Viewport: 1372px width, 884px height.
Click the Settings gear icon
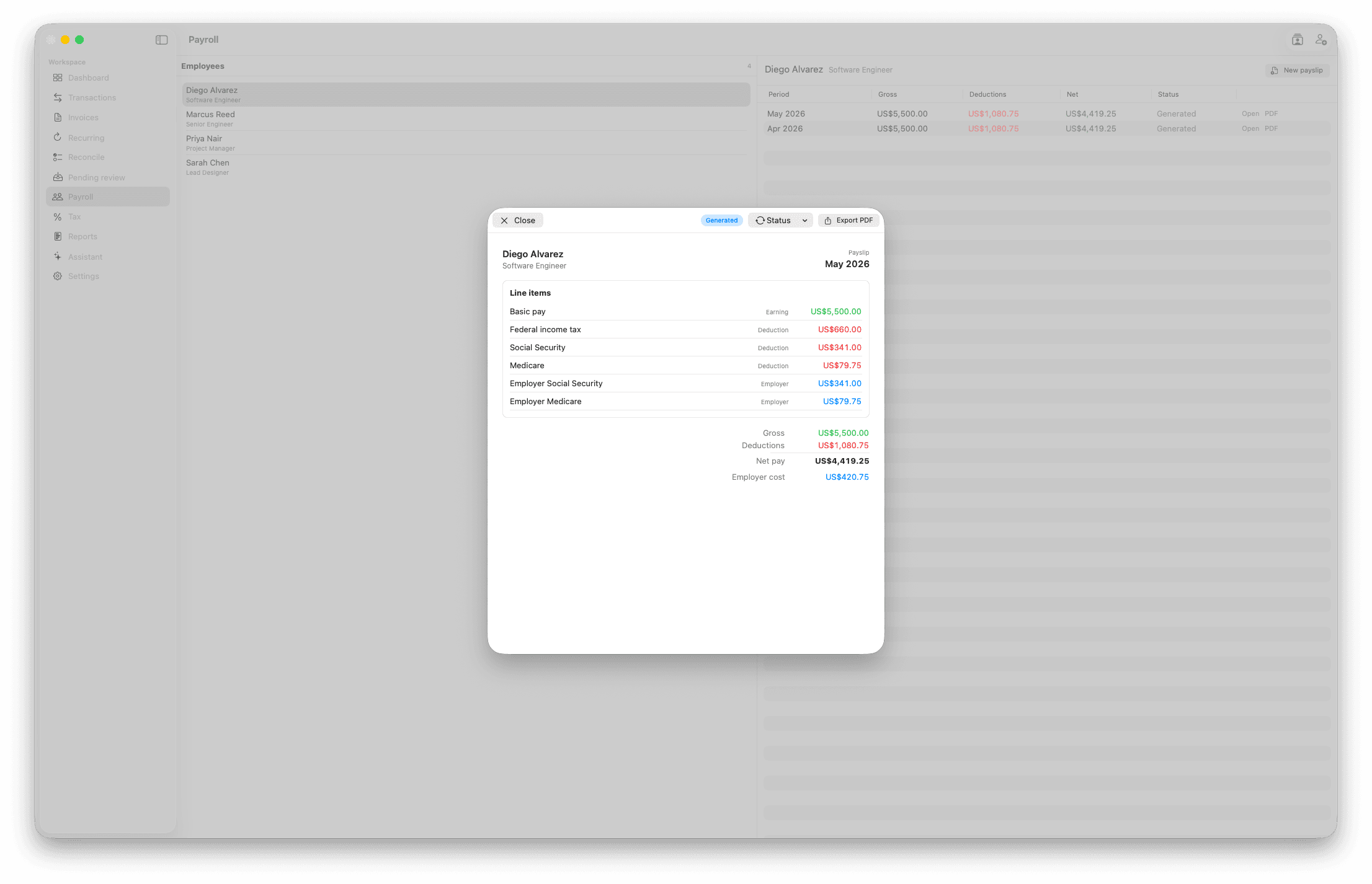click(x=58, y=276)
